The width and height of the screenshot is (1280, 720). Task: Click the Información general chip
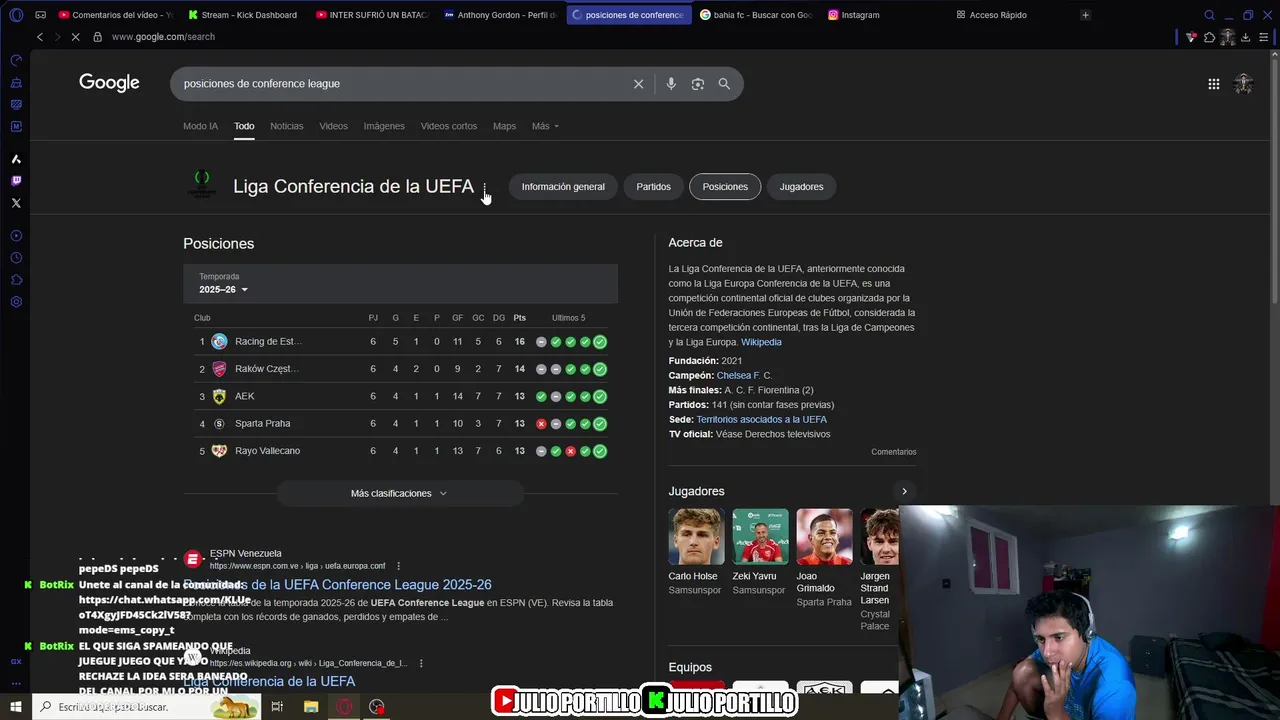click(563, 187)
